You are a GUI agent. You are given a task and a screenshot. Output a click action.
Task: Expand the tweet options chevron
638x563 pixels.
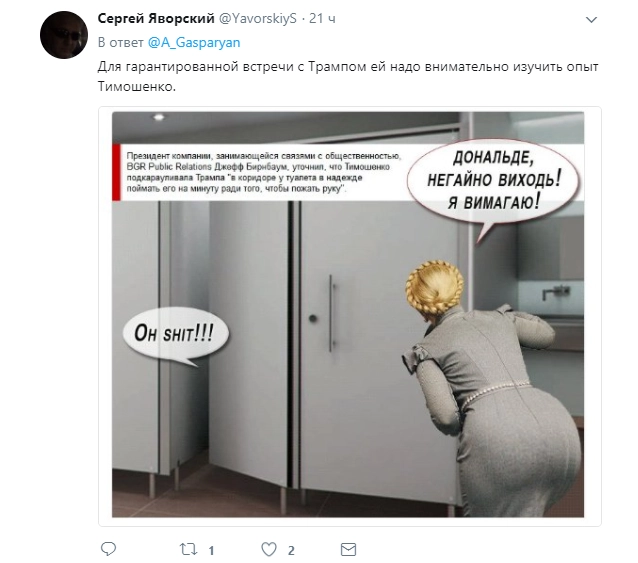pos(591,19)
